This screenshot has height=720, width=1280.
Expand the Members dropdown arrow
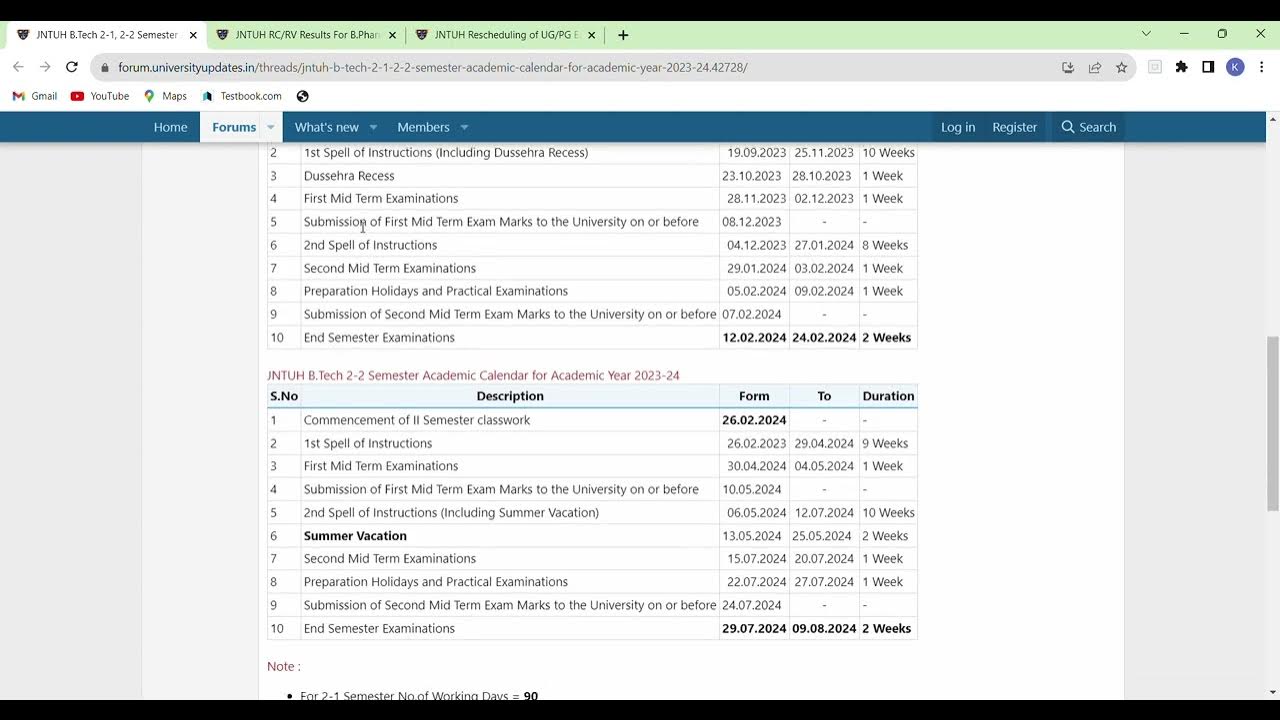click(x=464, y=127)
